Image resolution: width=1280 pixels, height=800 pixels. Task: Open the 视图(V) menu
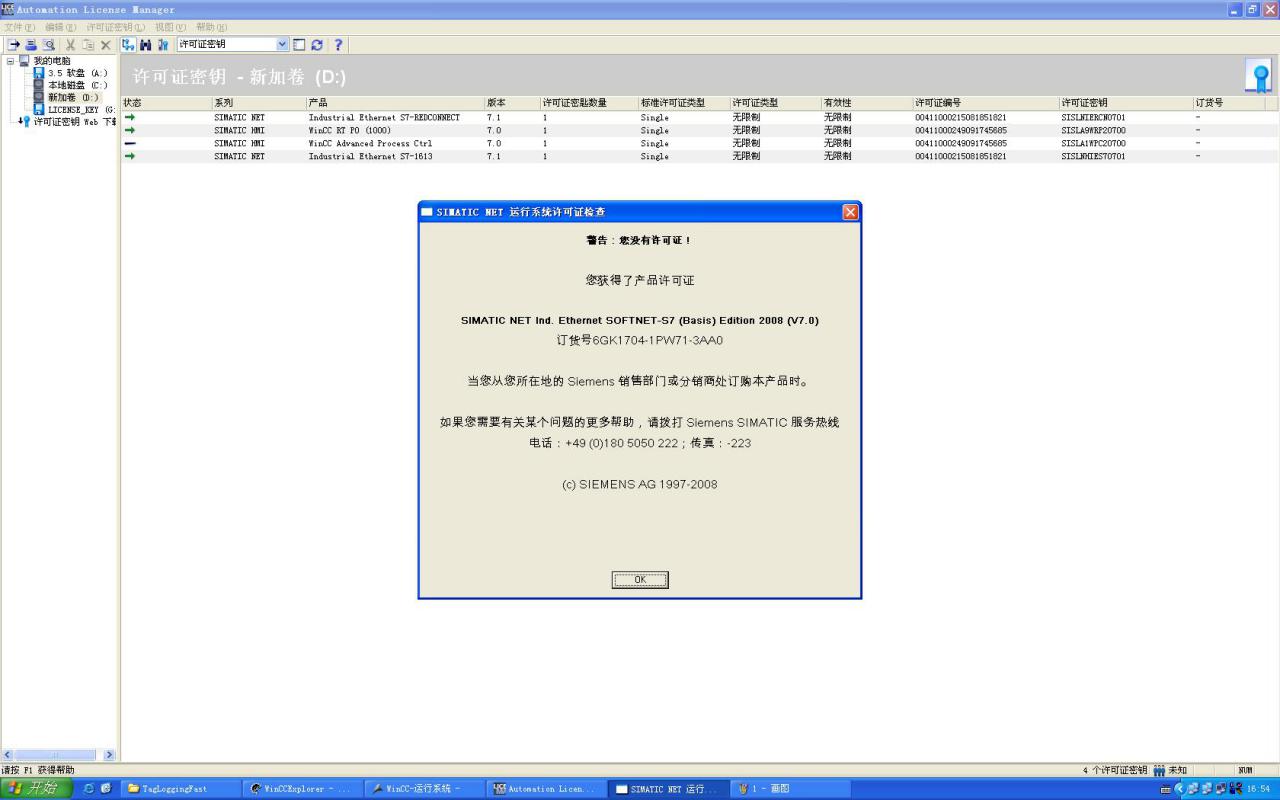pos(171,27)
